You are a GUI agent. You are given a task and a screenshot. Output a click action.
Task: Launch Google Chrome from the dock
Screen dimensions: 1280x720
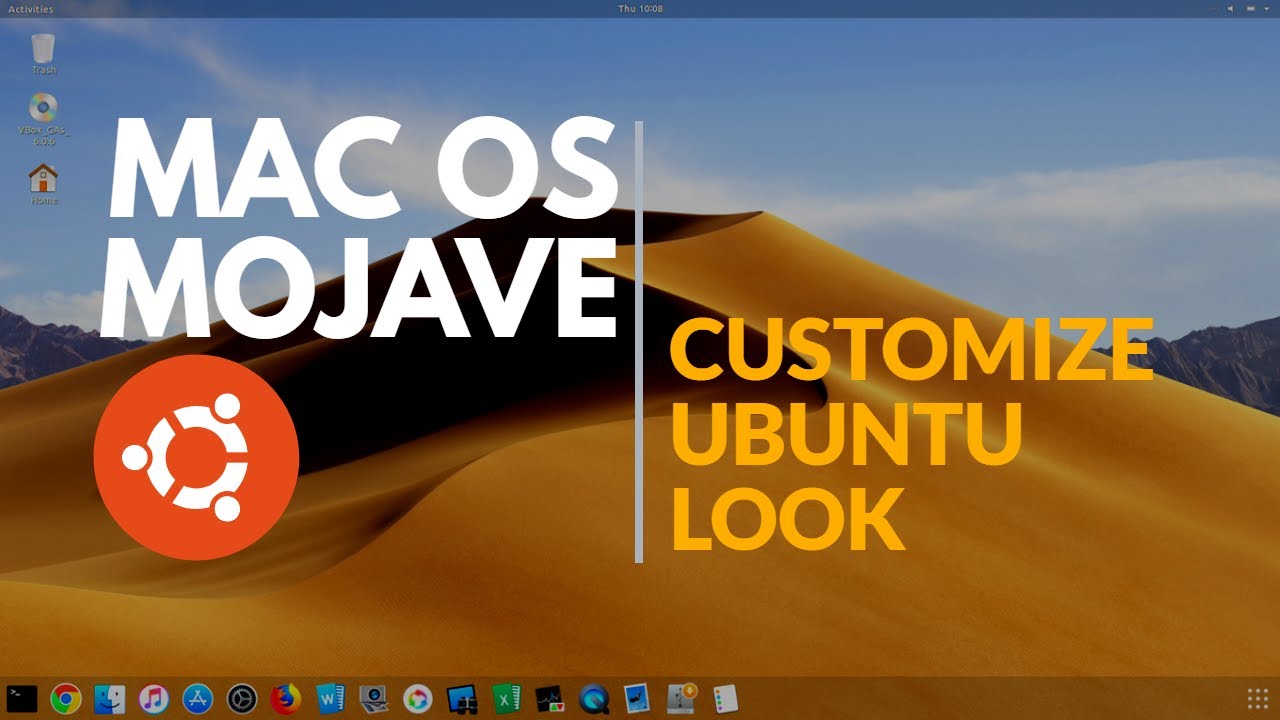point(66,698)
